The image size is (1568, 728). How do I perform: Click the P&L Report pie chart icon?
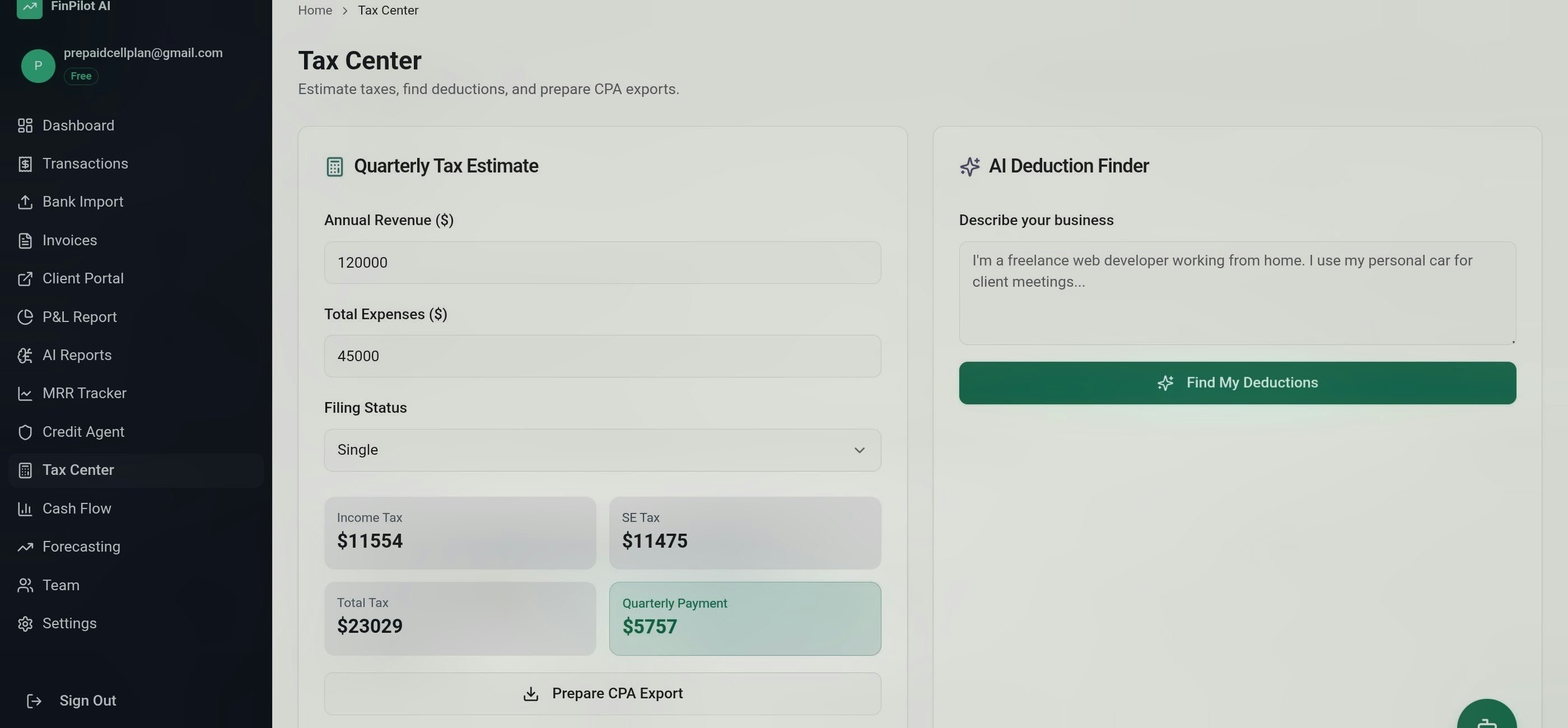pyautogui.click(x=25, y=317)
